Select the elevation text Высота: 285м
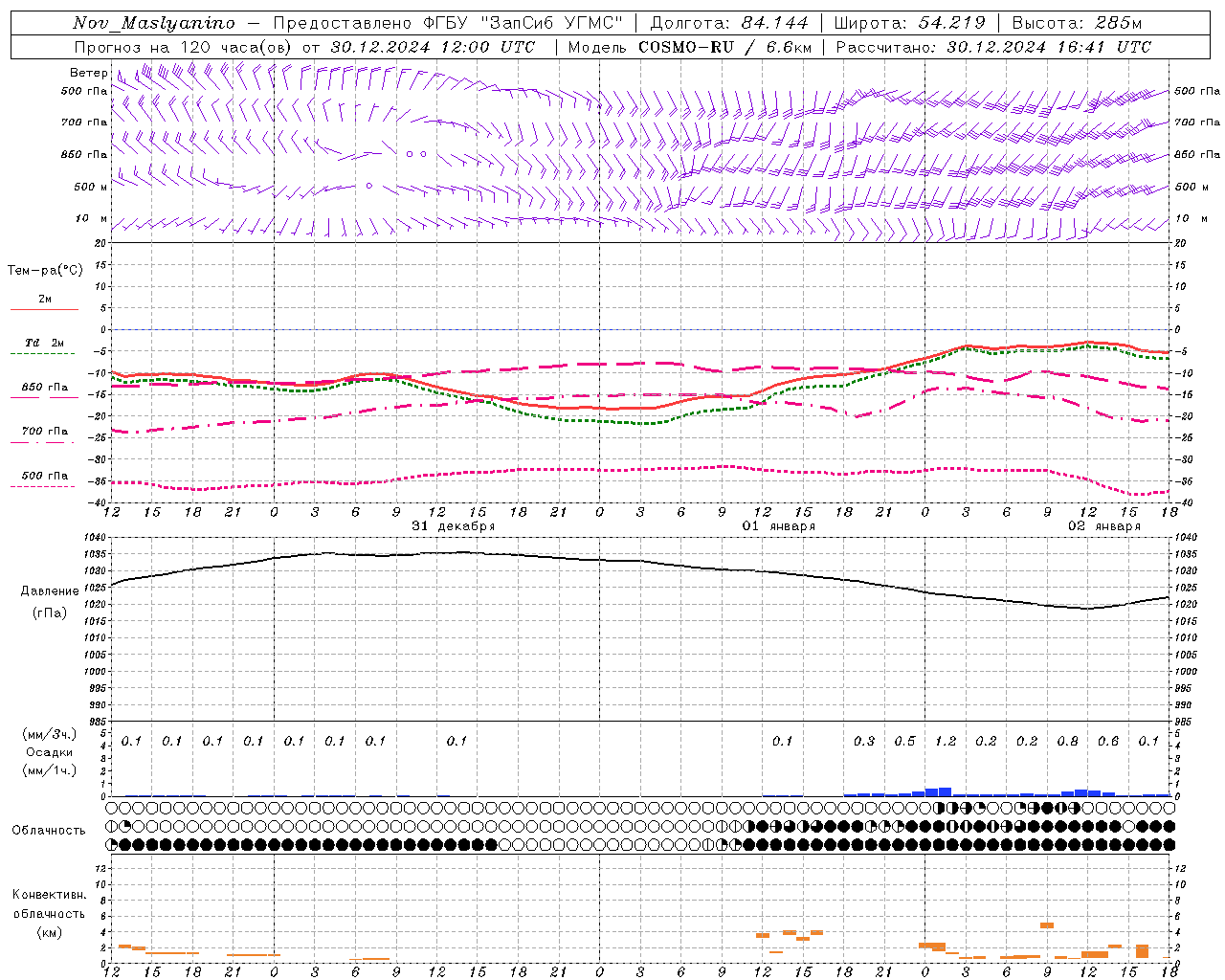Screen dimensions: 1225x980 [x=1078, y=23]
